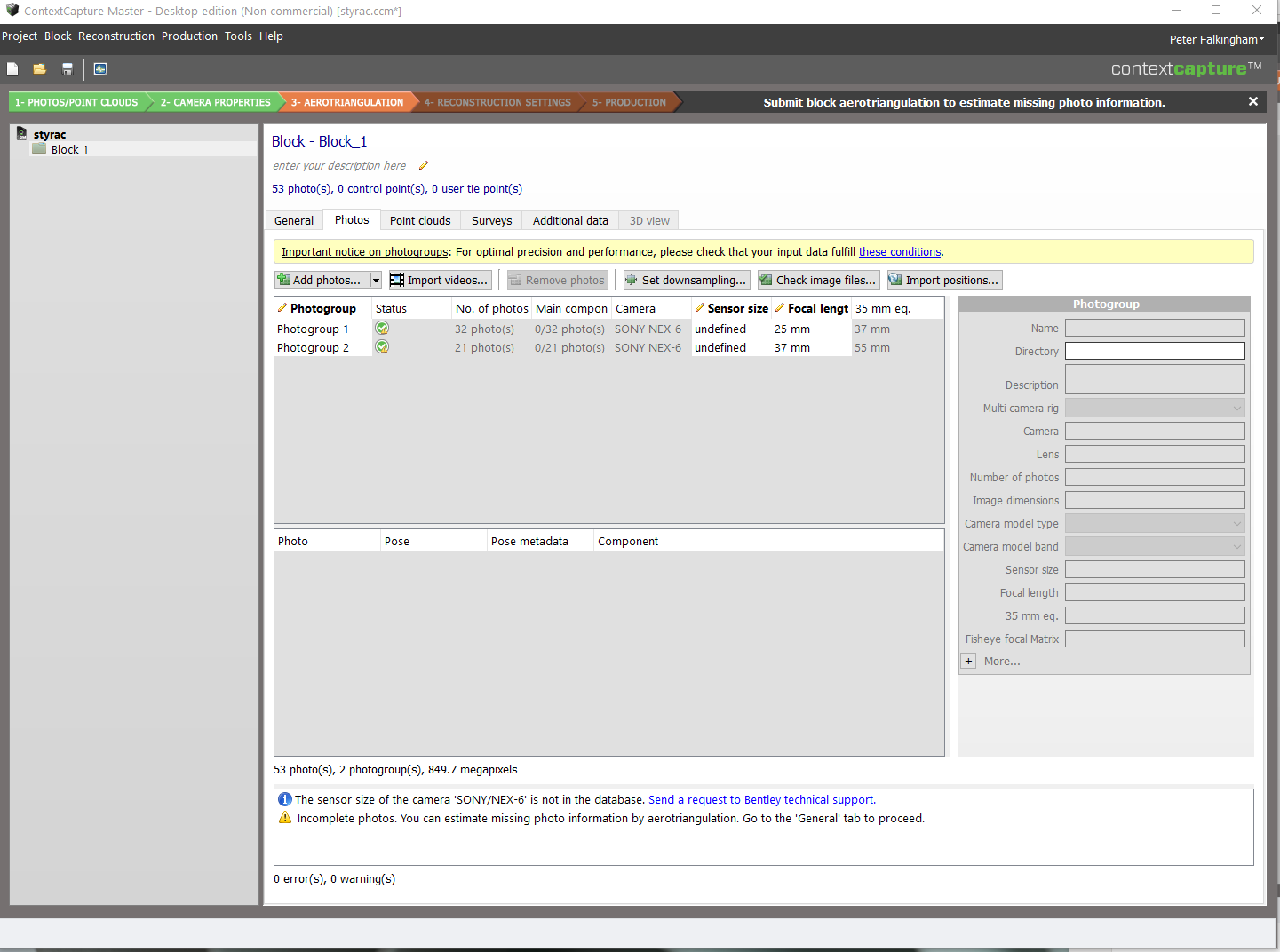Expand the More section in Photogroup panel
This screenshot has width=1280, height=952.
969,662
